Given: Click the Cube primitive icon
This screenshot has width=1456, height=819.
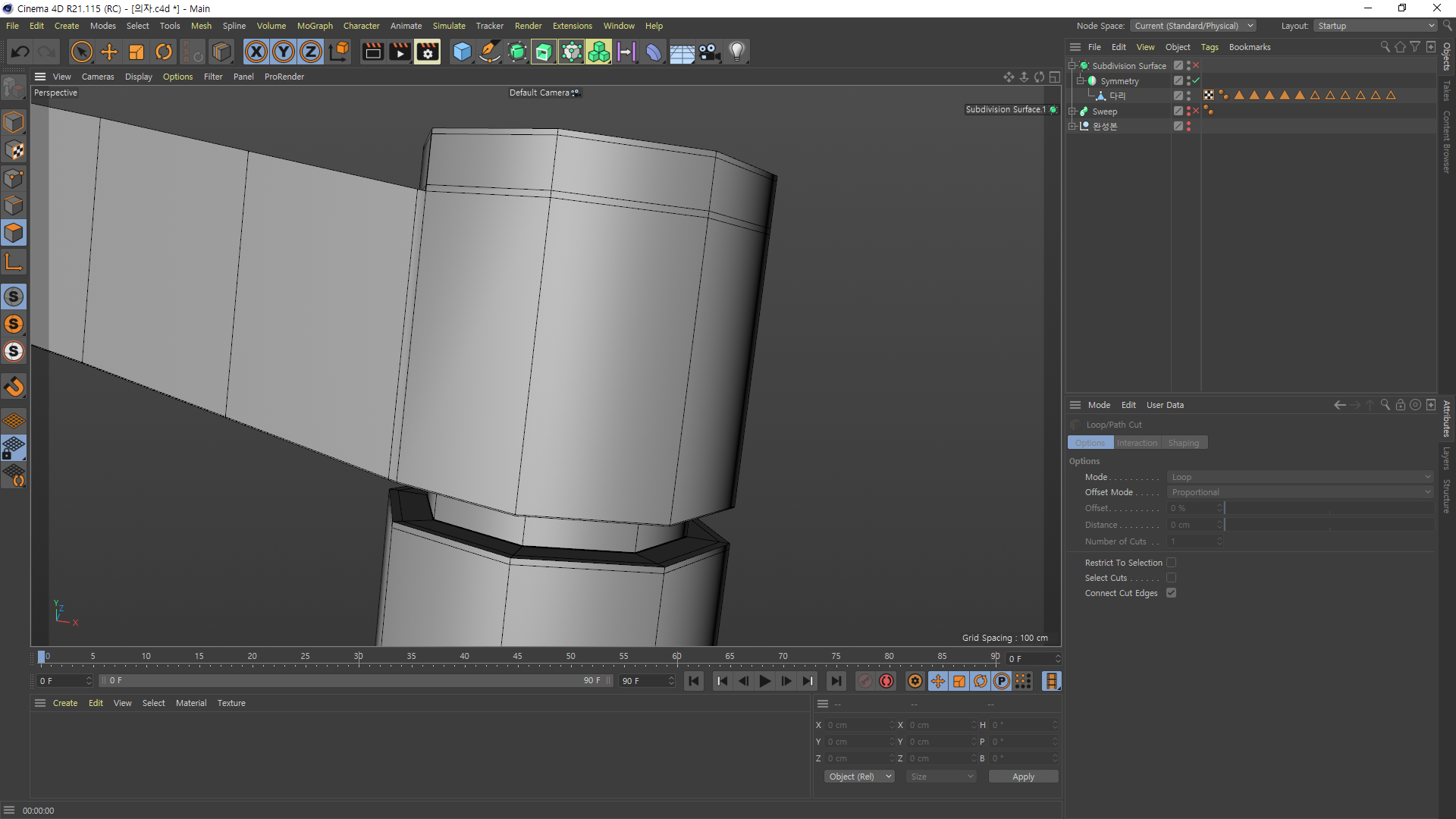Looking at the screenshot, I should 462,52.
